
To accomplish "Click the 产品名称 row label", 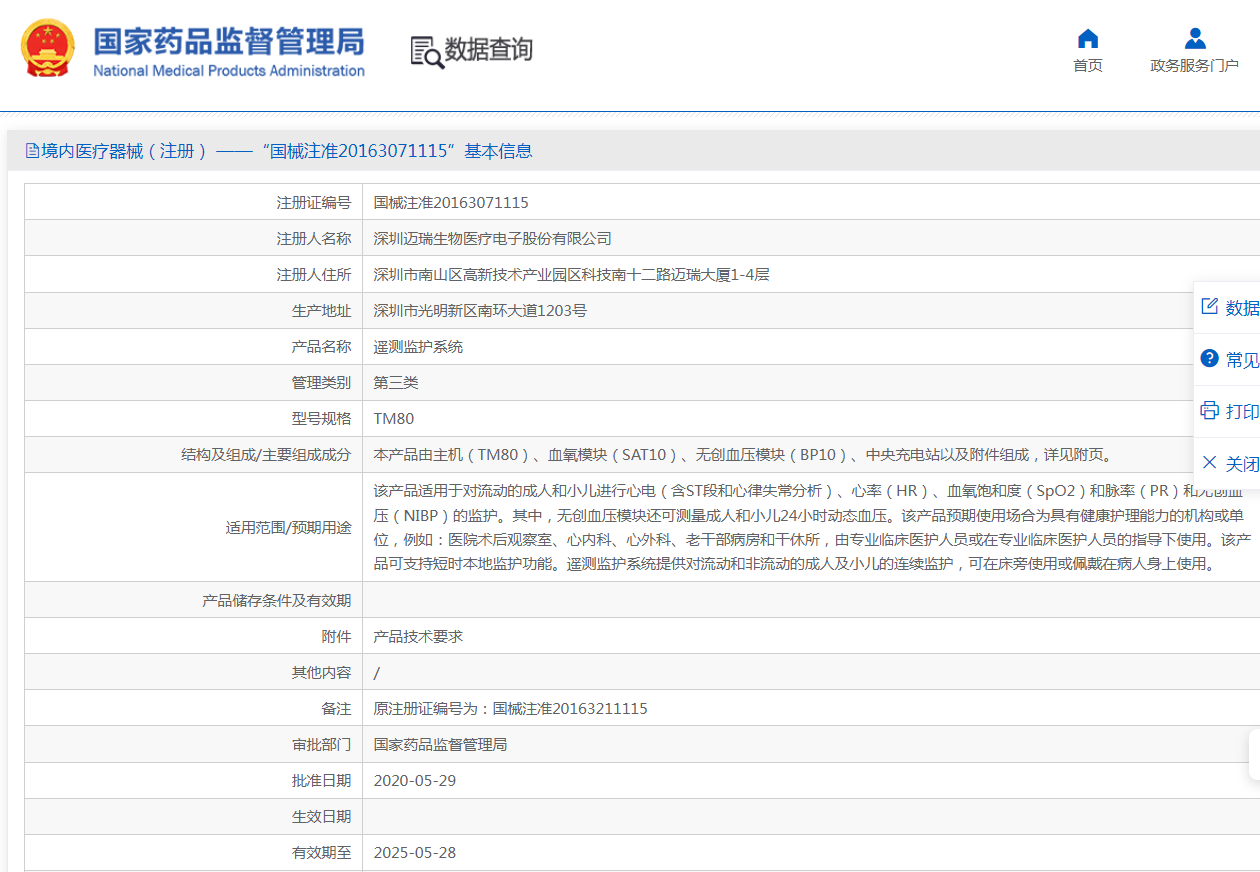I will pos(321,346).
